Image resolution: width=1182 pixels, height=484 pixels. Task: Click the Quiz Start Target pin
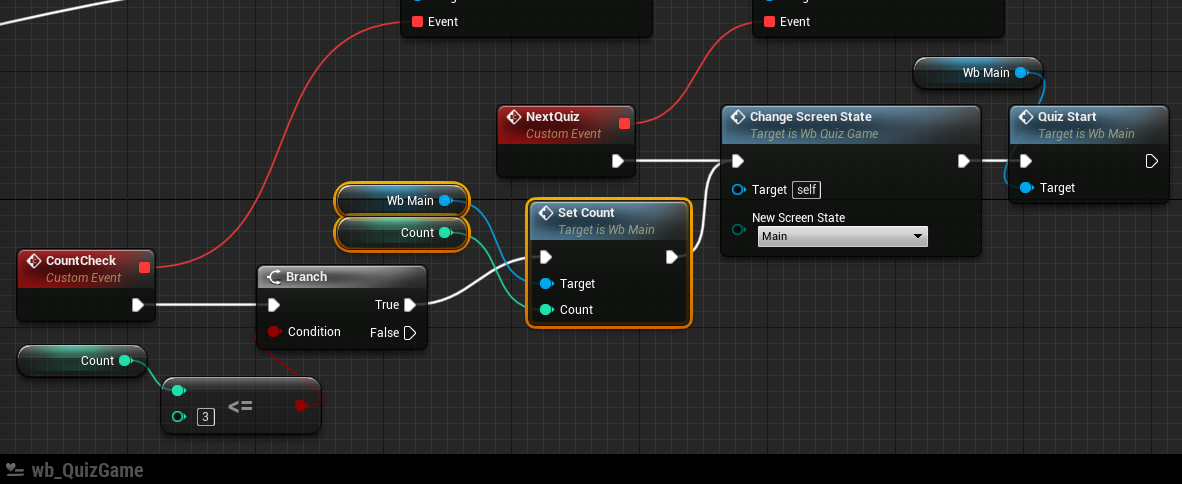(1025, 188)
